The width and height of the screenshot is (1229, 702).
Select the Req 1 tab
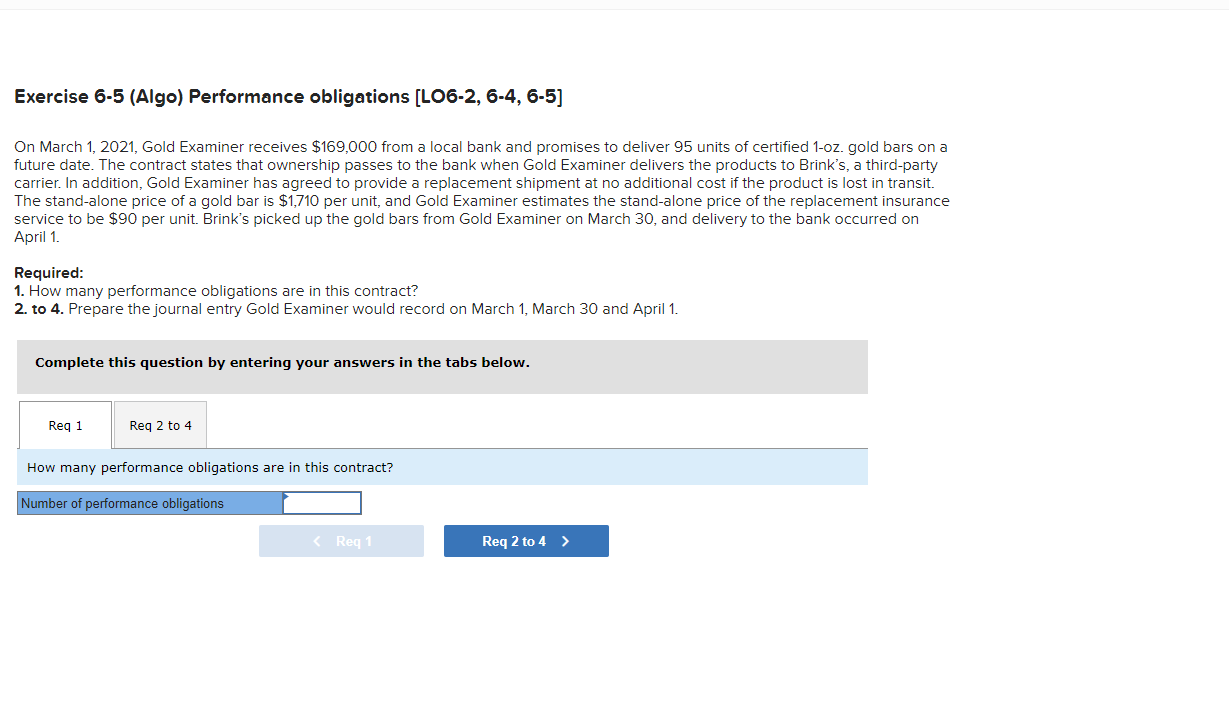(x=64, y=424)
